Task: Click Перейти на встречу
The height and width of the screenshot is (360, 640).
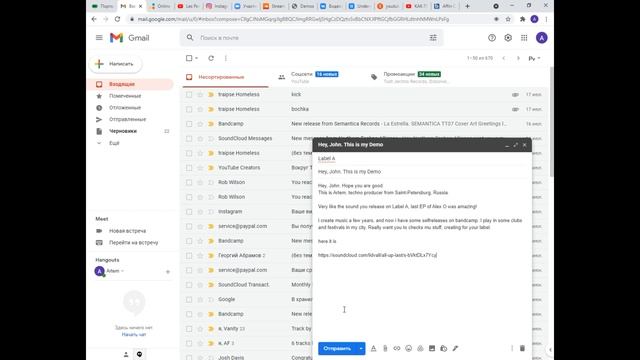Action: pos(133,242)
